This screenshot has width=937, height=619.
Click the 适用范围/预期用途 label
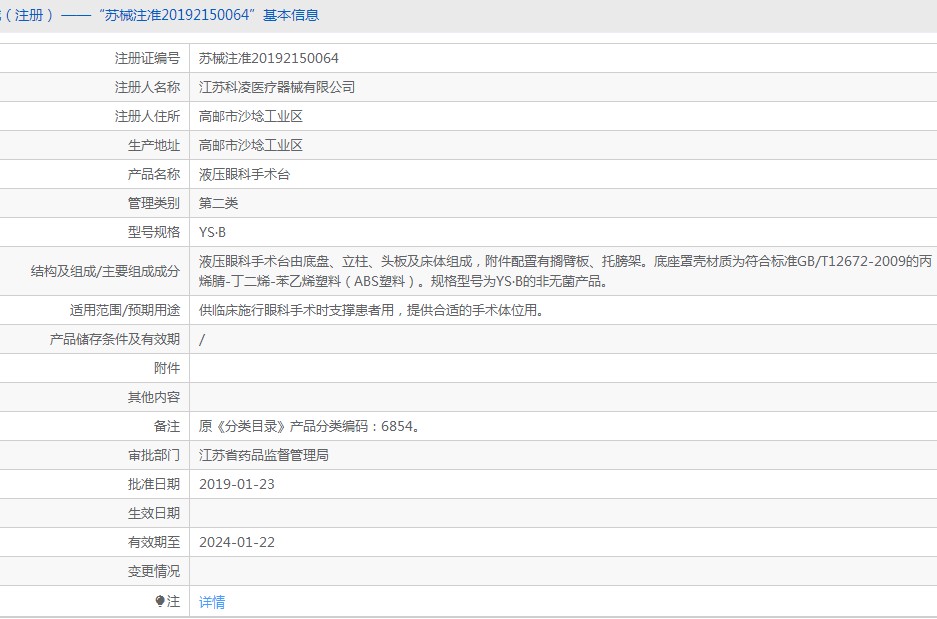125,310
